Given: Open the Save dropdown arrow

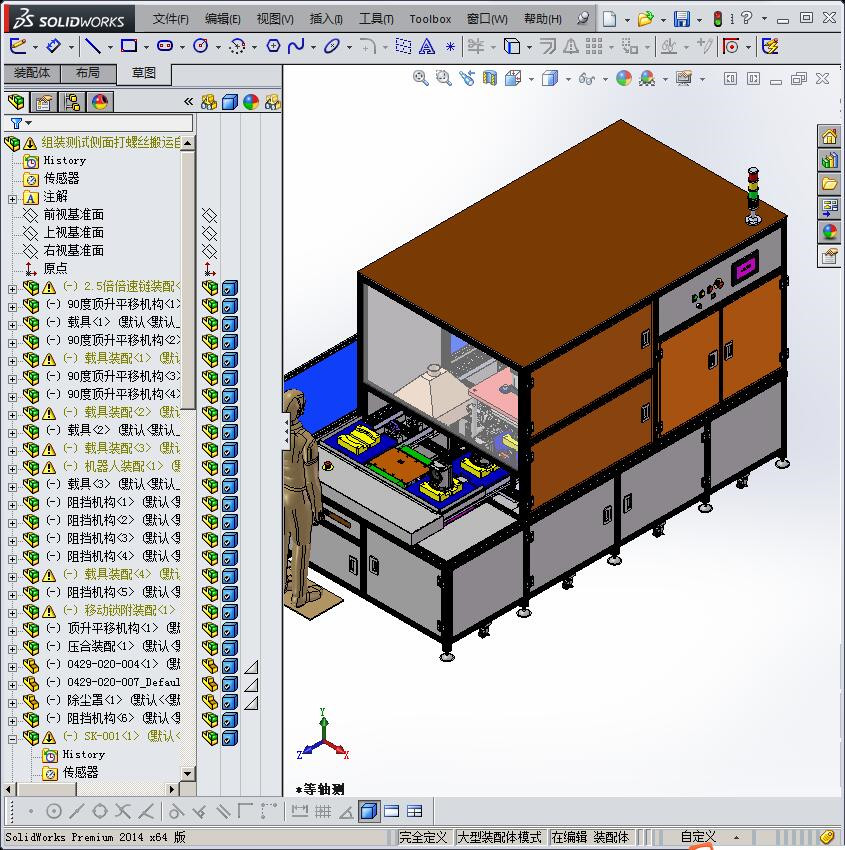Looking at the screenshot, I should (699, 20).
